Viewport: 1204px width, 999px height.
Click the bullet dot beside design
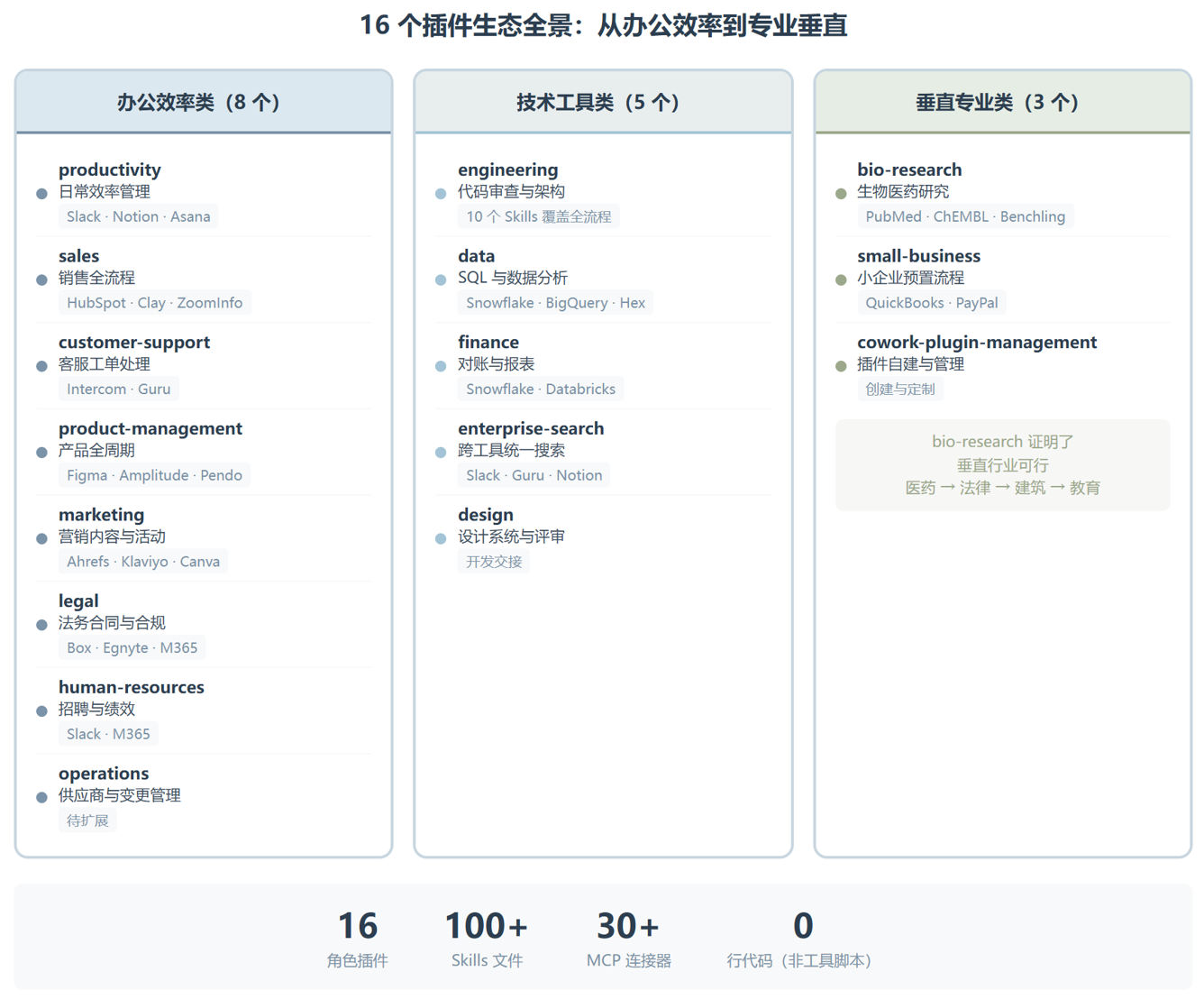coord(441,539)
